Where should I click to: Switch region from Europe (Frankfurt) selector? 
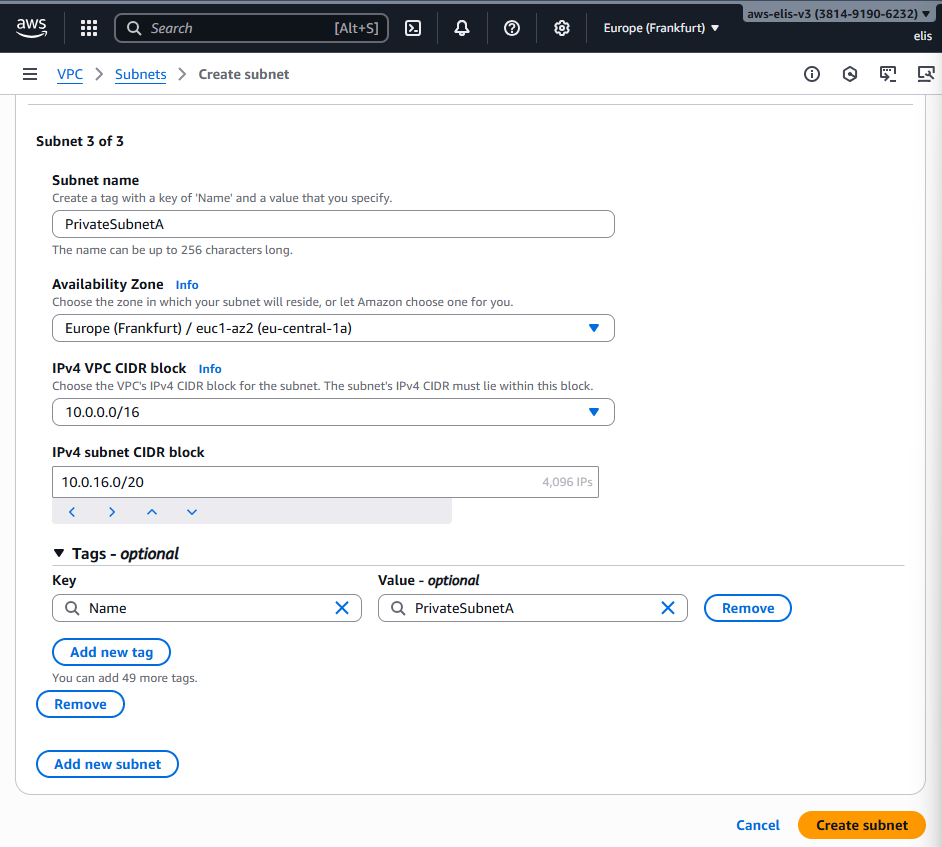pos(661,28)
